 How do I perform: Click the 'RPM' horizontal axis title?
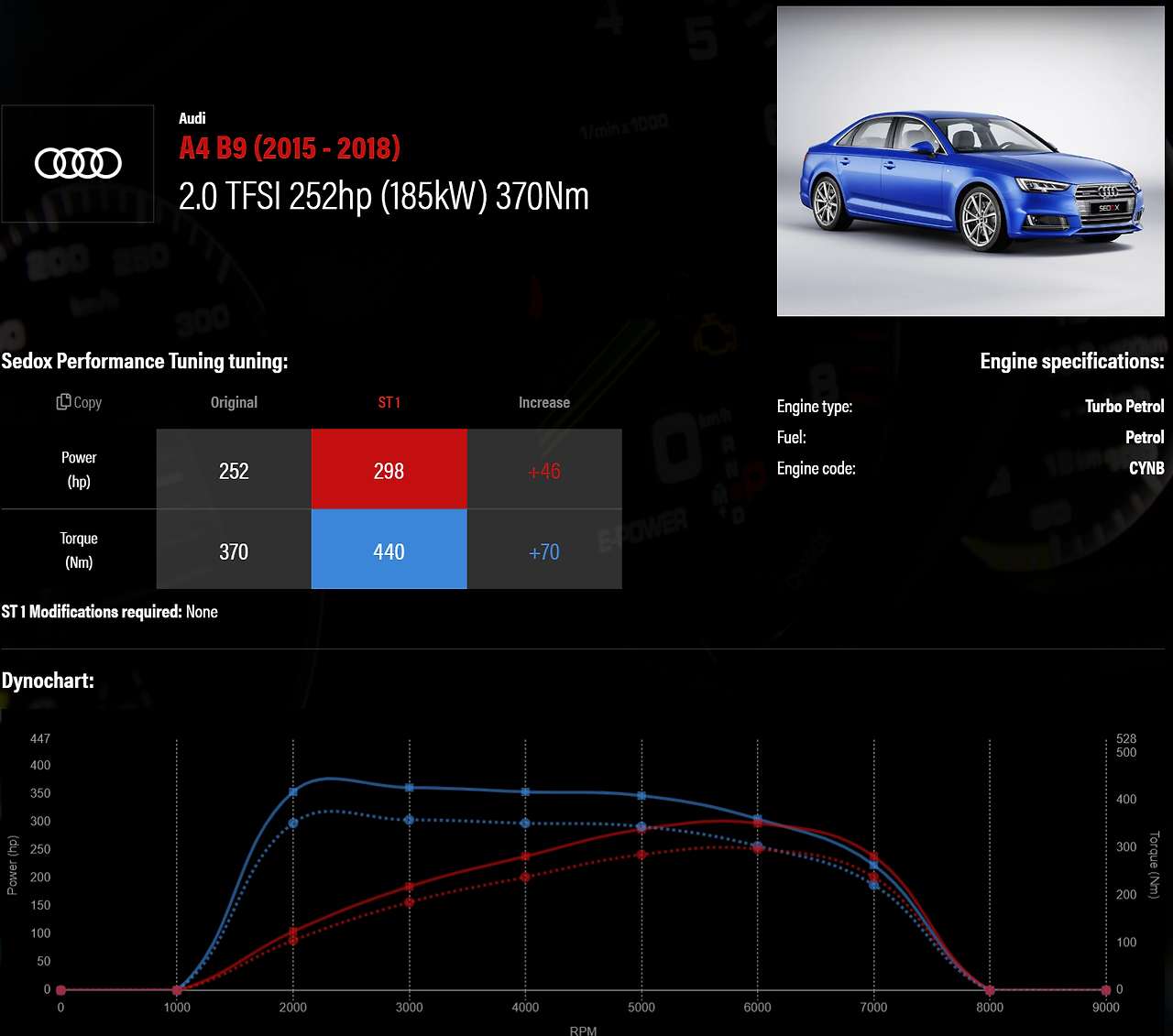[583, 1031]
